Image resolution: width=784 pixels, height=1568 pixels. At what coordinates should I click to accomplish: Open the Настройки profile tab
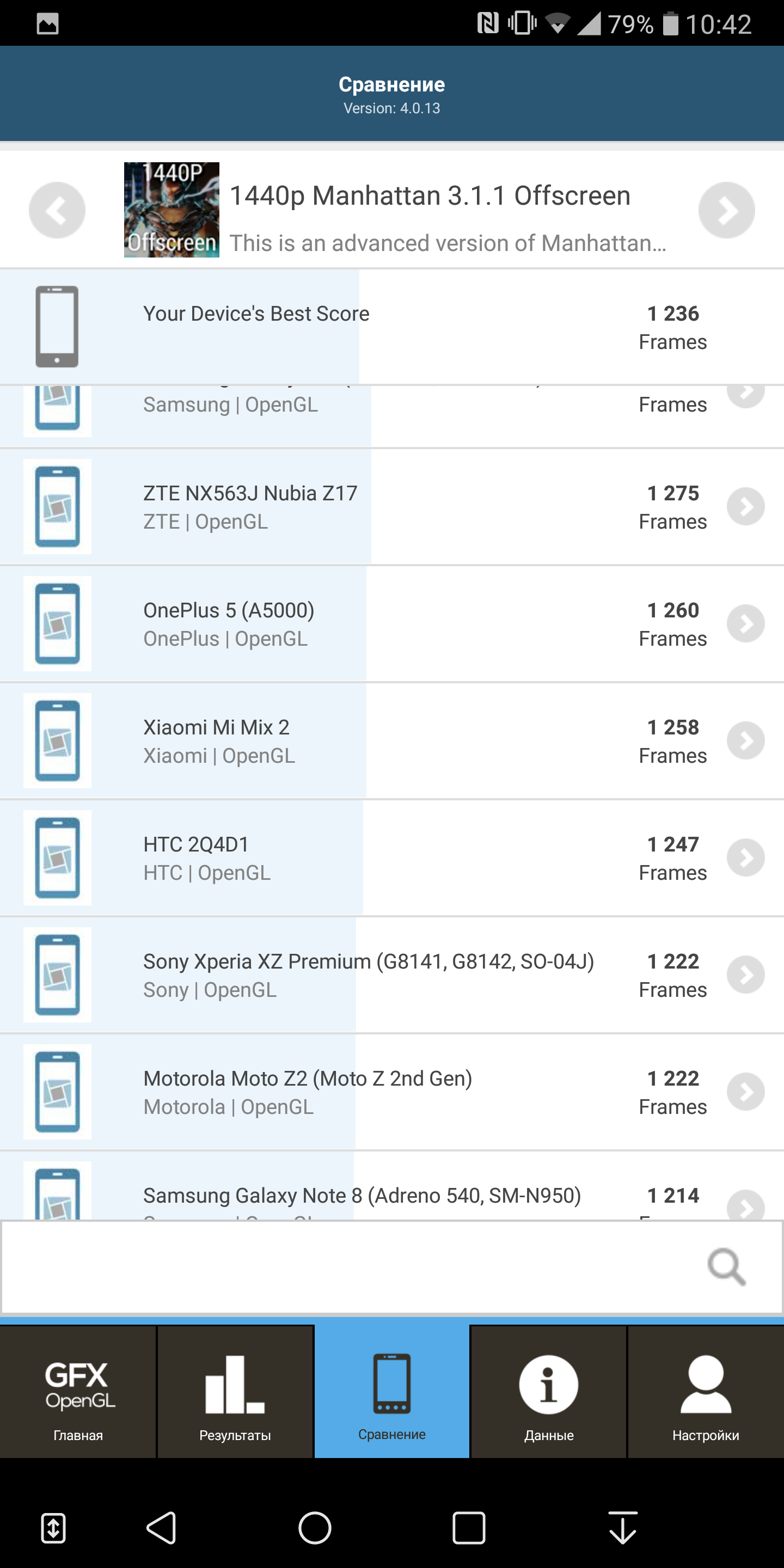point(706,1392)
